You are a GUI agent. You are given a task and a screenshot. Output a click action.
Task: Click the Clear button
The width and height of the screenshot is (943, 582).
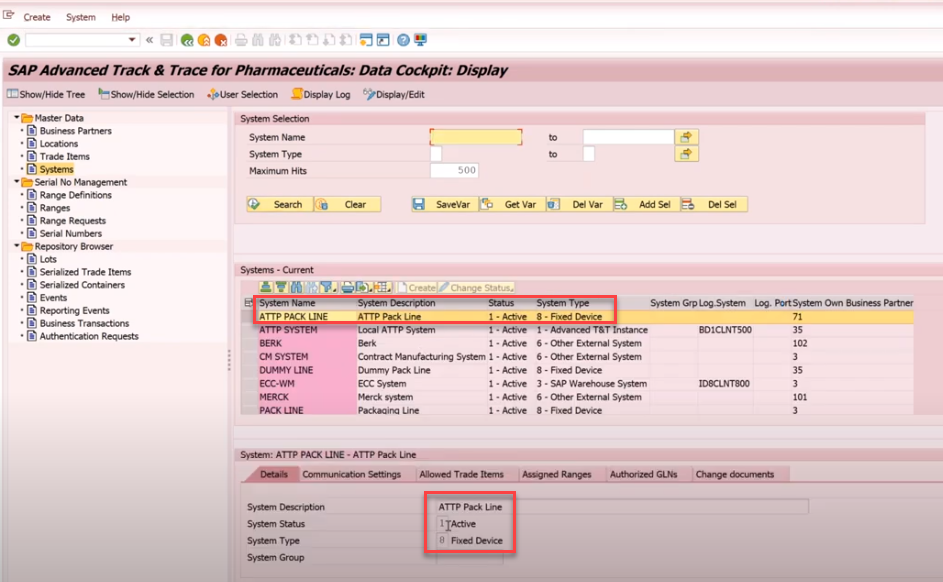(x=348, y=204)
